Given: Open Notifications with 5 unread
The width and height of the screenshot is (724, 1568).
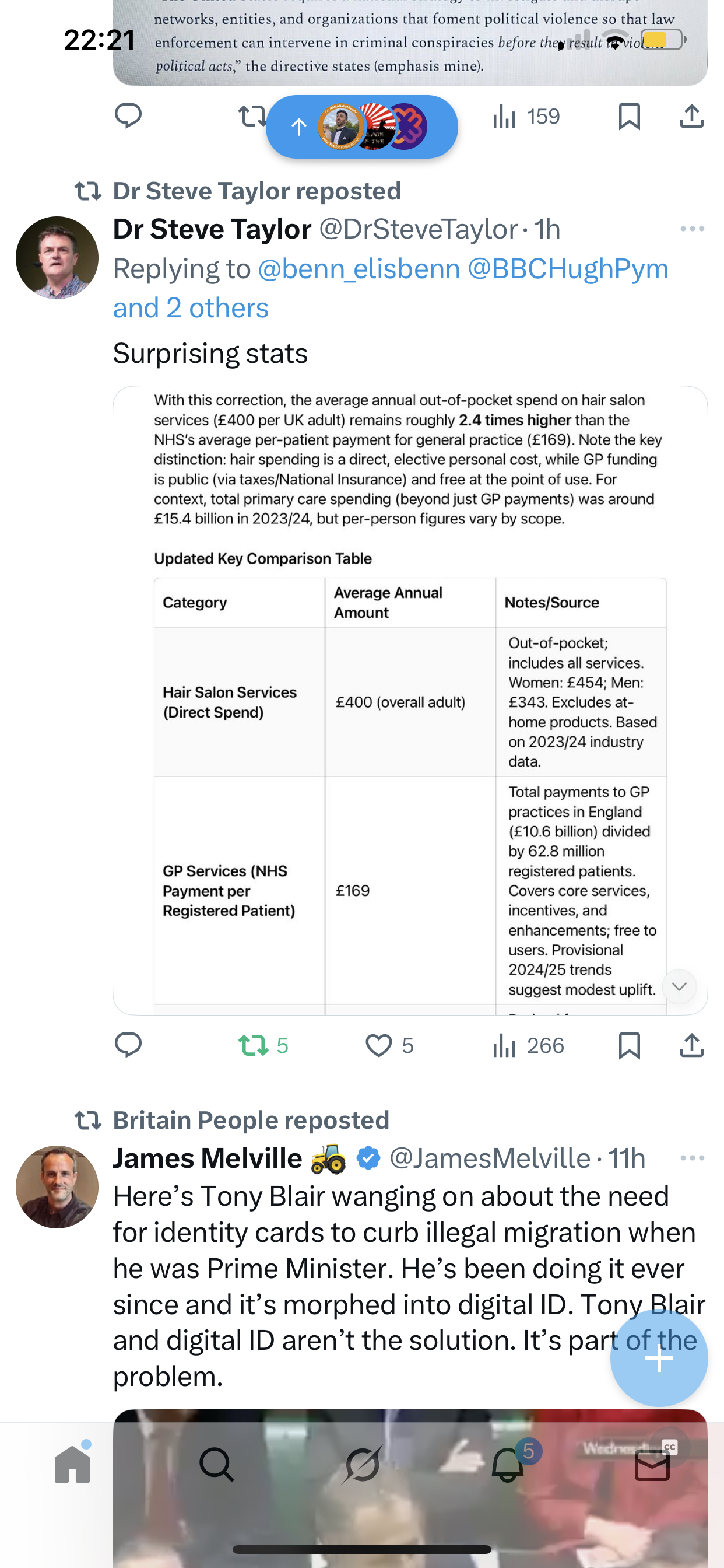Looking at the screenshot, I should coord(508,1464).
